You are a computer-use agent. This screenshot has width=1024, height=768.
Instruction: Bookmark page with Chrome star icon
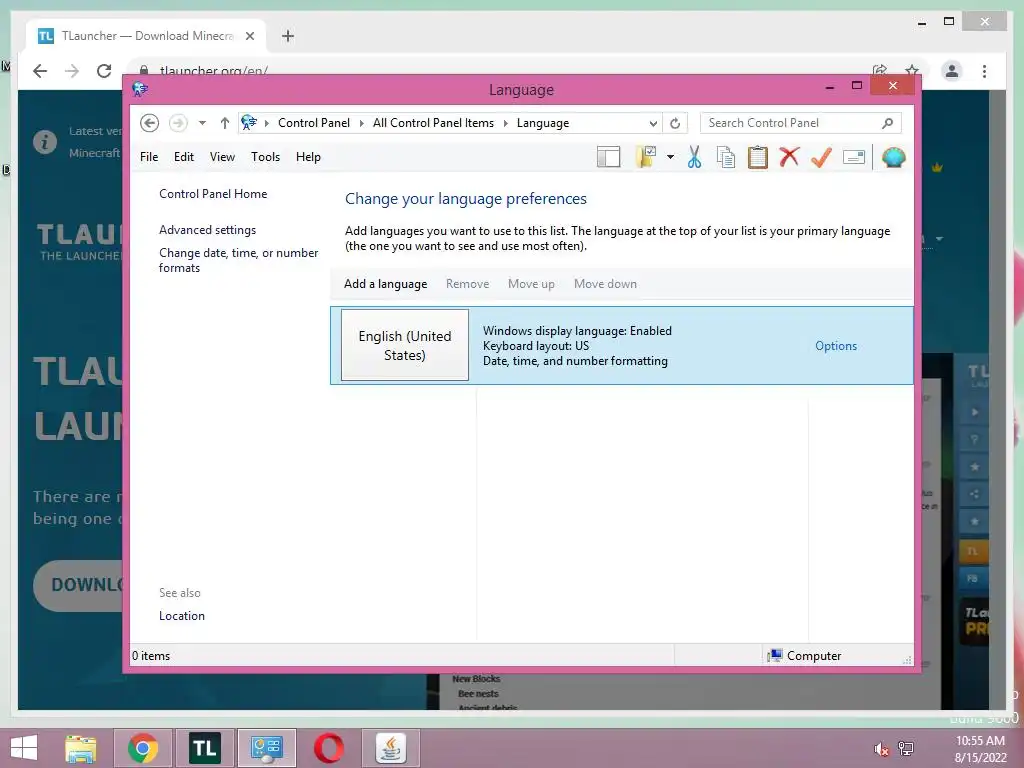click(x=912, y=71)
